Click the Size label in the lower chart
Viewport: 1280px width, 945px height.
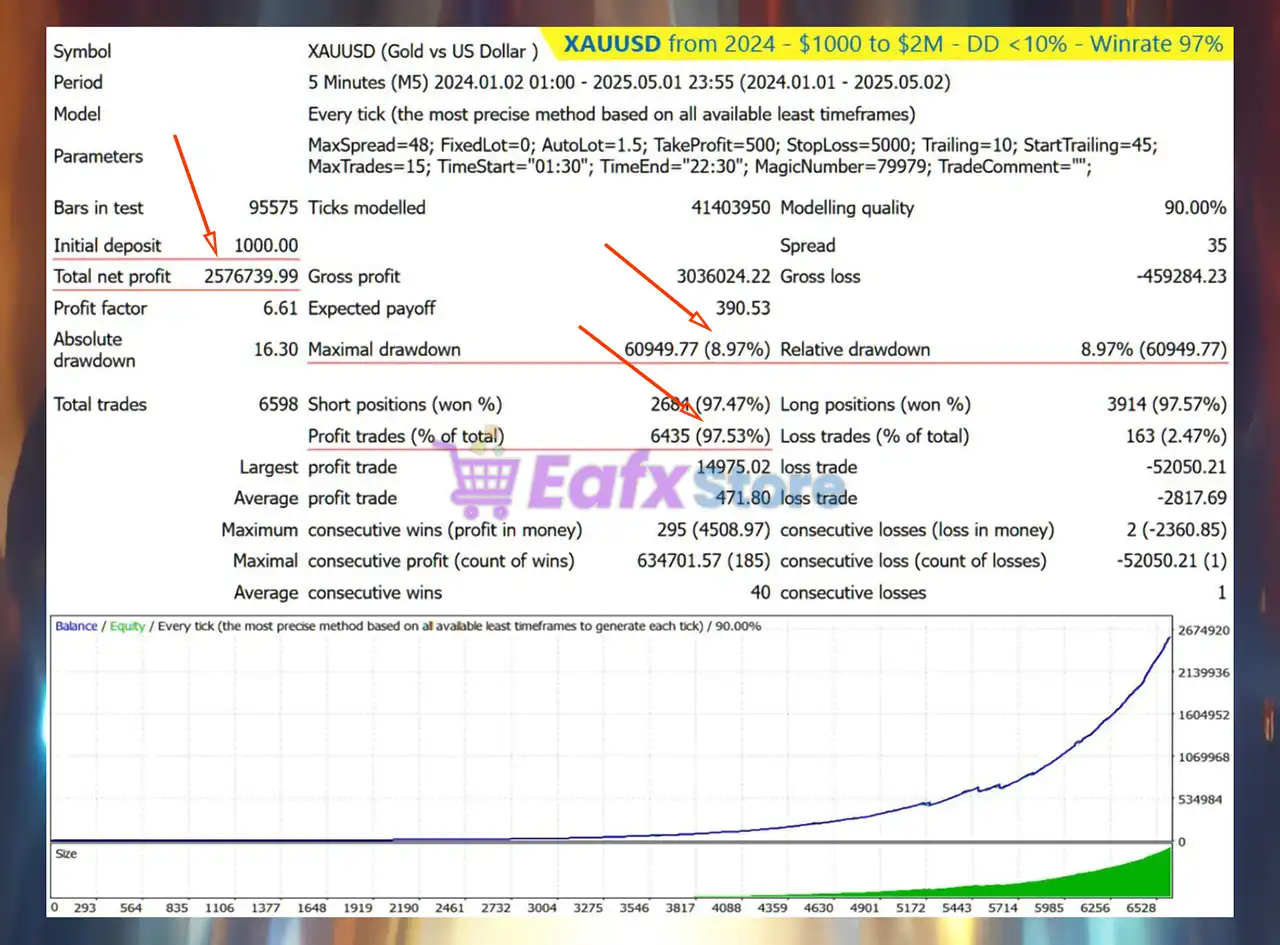click(66, 854)
